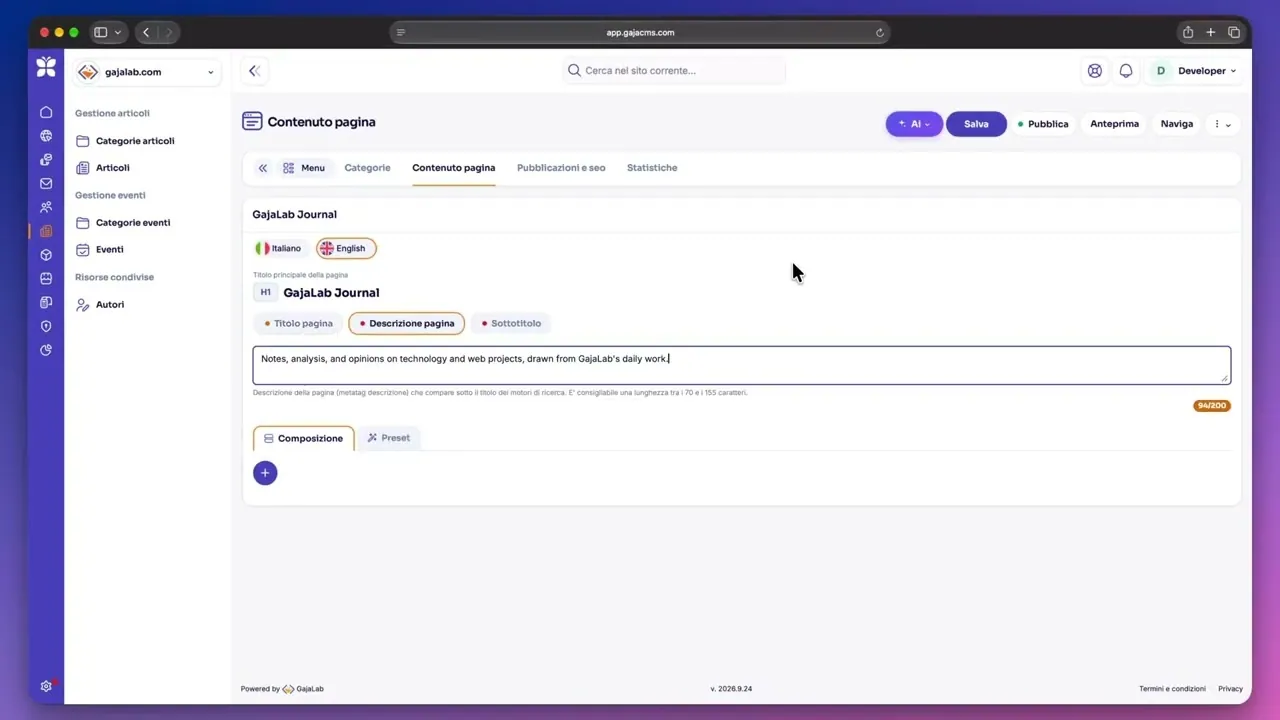
Task: Open Eventi in the side menu
Action: (x=100, y=250)
